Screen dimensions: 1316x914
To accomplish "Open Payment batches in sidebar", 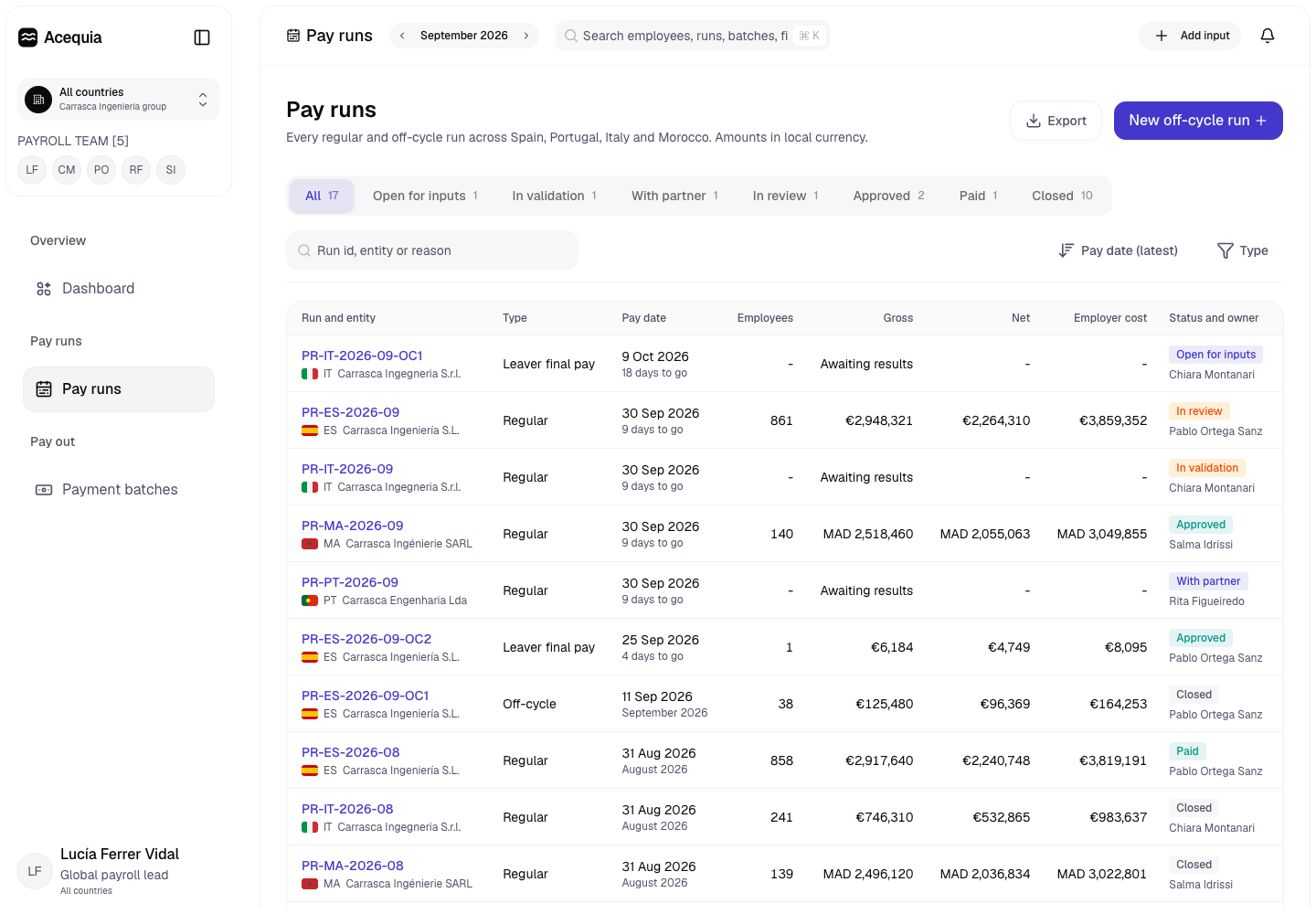I will (x=119, y=490).
